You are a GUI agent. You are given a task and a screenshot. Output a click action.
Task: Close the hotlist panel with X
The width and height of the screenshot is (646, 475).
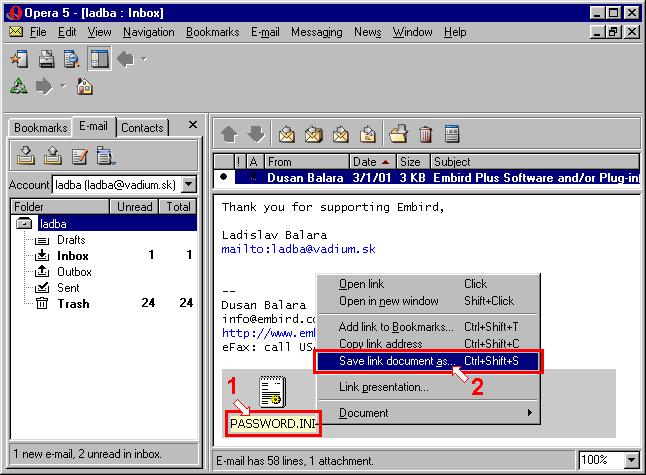[x=192, y=124]
